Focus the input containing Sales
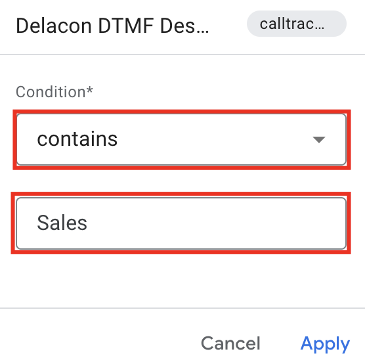This screenshot has width=366, height=364. pos(181,223)
